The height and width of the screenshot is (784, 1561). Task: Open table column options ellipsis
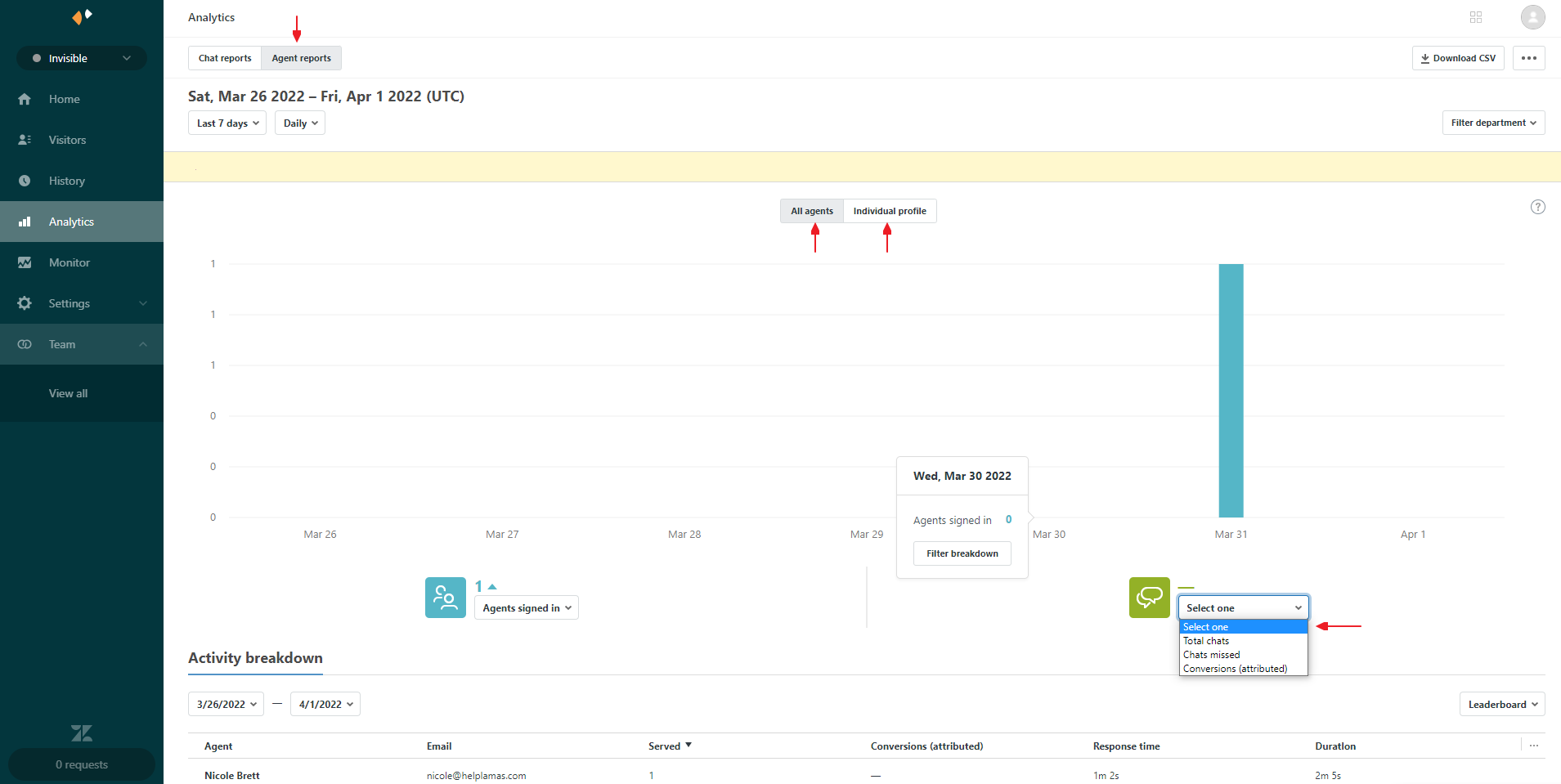tap(1534, 746)
